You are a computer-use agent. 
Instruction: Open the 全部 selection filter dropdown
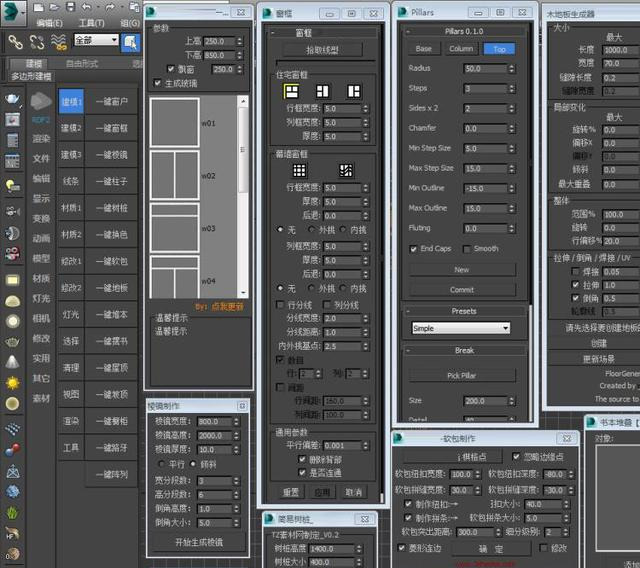96,41
